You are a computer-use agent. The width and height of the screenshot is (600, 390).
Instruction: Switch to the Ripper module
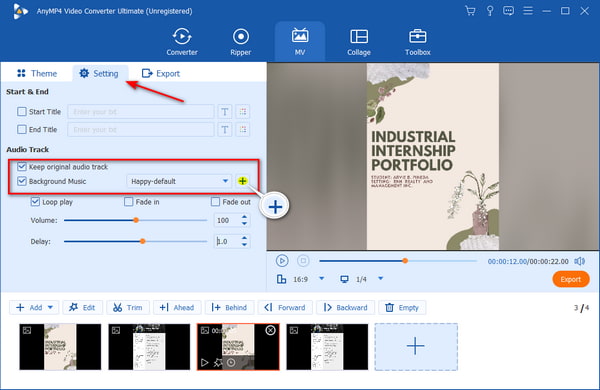point(241,42)
